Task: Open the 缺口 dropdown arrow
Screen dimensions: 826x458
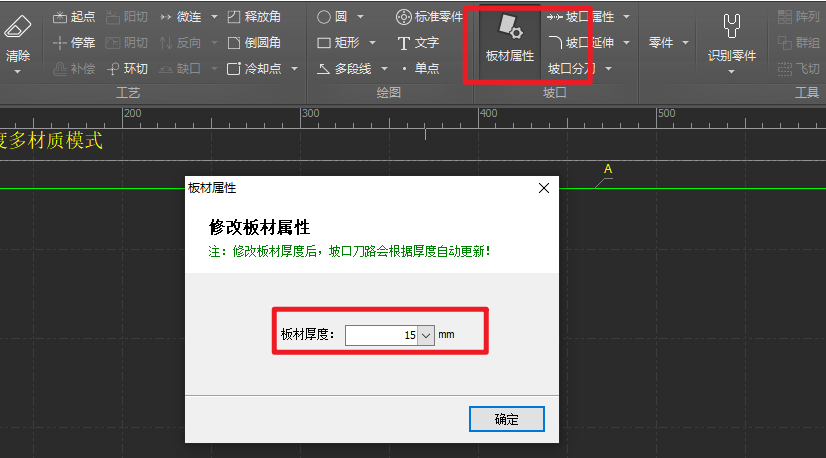Action: pyautogui.click(x=214, y=69)
